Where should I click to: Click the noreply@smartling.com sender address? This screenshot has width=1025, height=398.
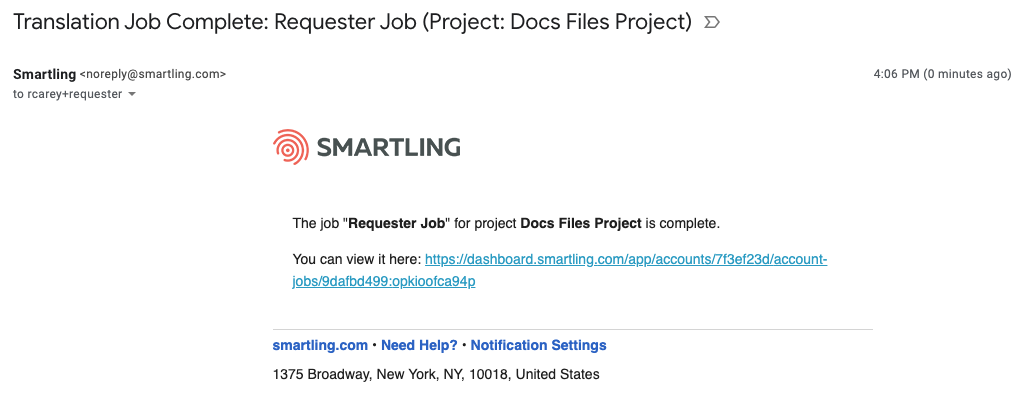153,75
